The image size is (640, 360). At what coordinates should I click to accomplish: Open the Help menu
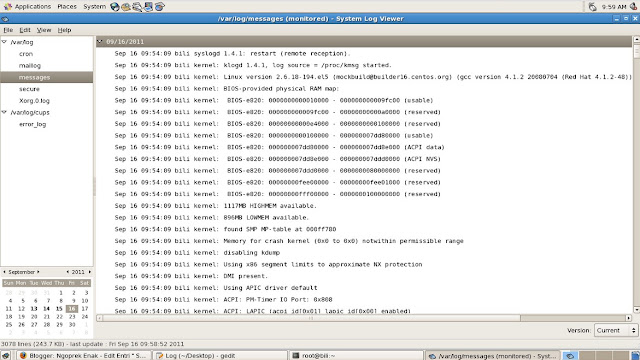pyautogui.click(x=64, y=30)
